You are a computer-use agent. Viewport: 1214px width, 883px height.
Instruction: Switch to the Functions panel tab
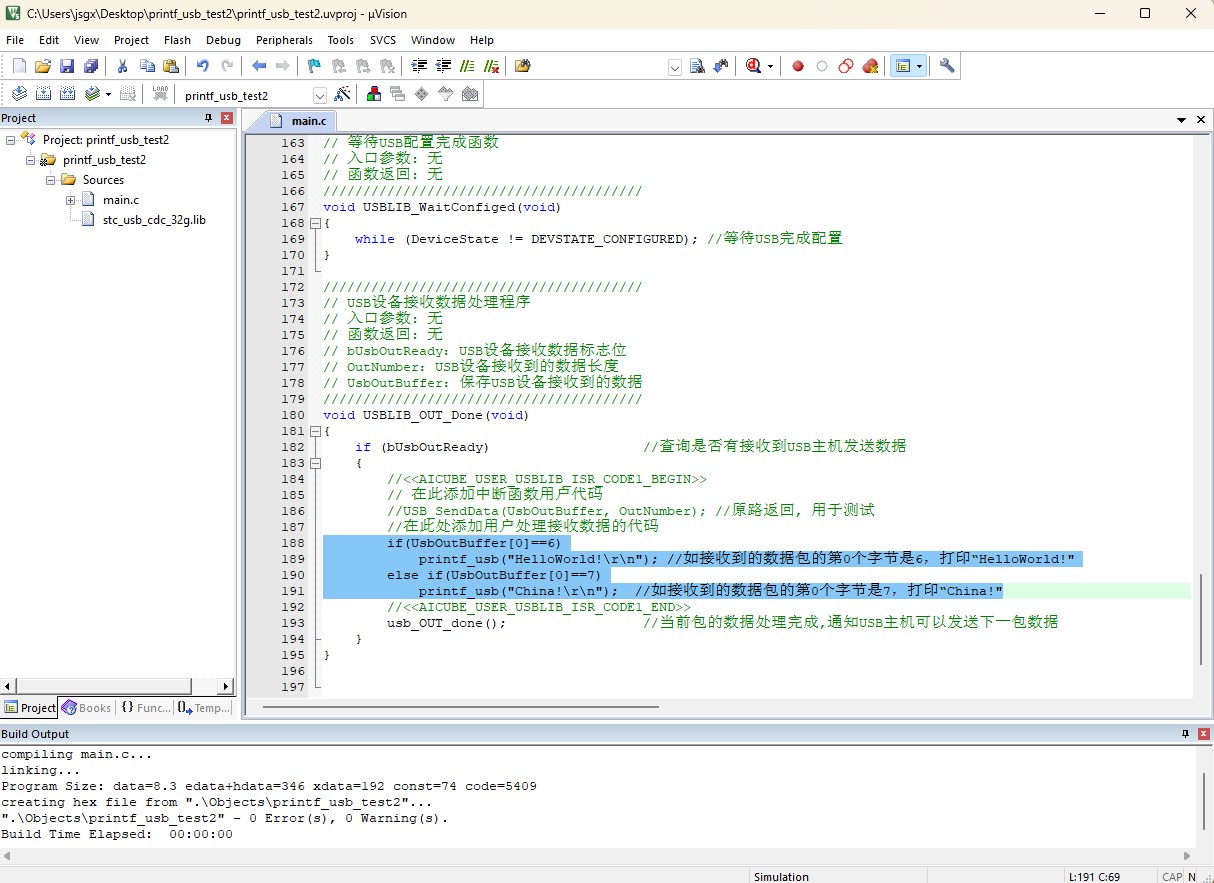146,707
